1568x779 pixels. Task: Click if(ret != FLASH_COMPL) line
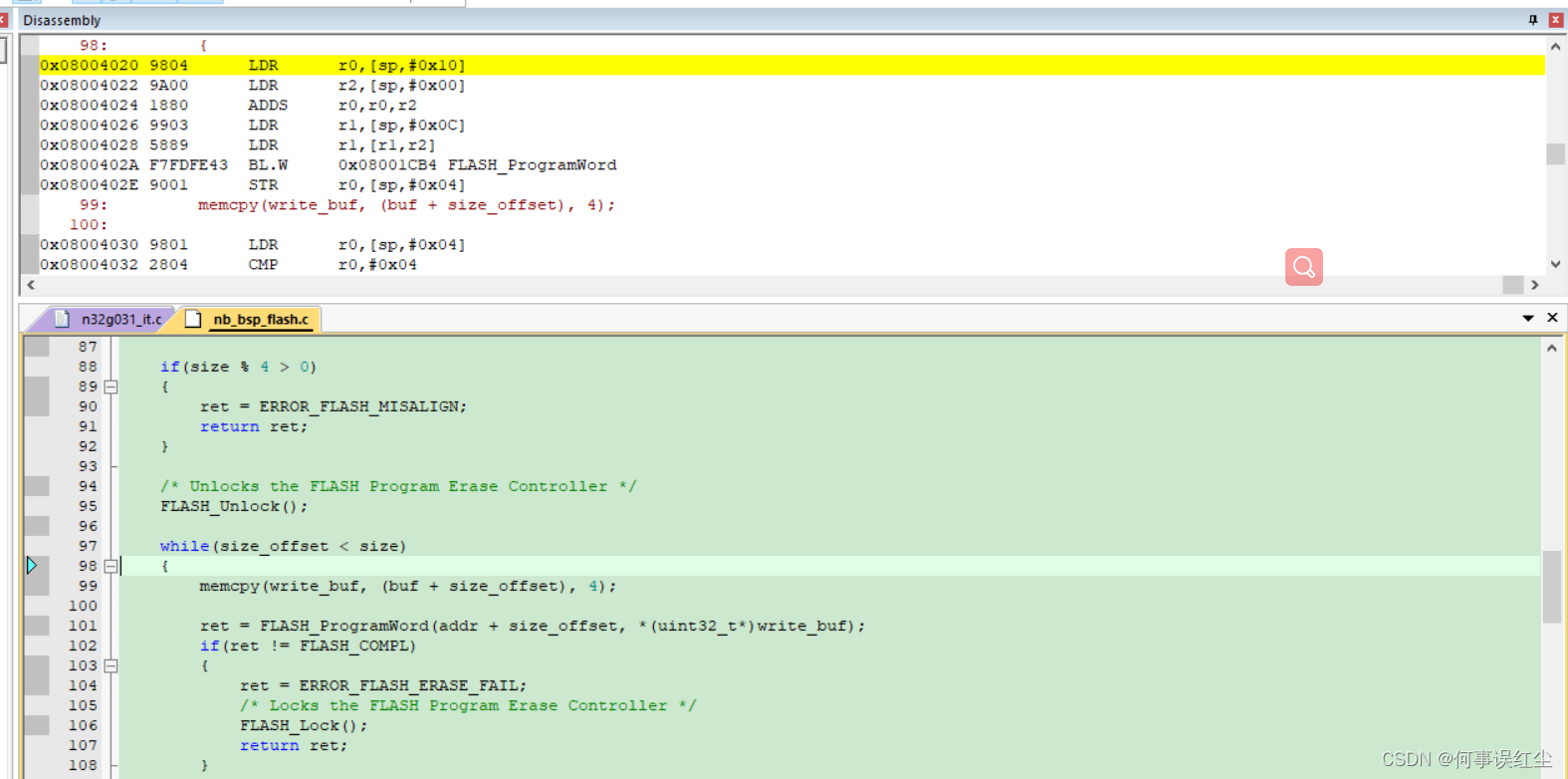pos(308,646)
